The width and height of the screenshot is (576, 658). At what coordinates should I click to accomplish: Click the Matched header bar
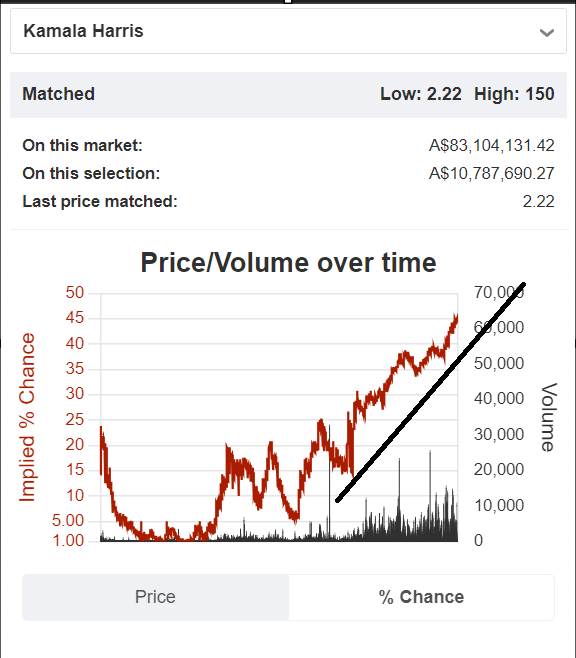coord(288,94)
